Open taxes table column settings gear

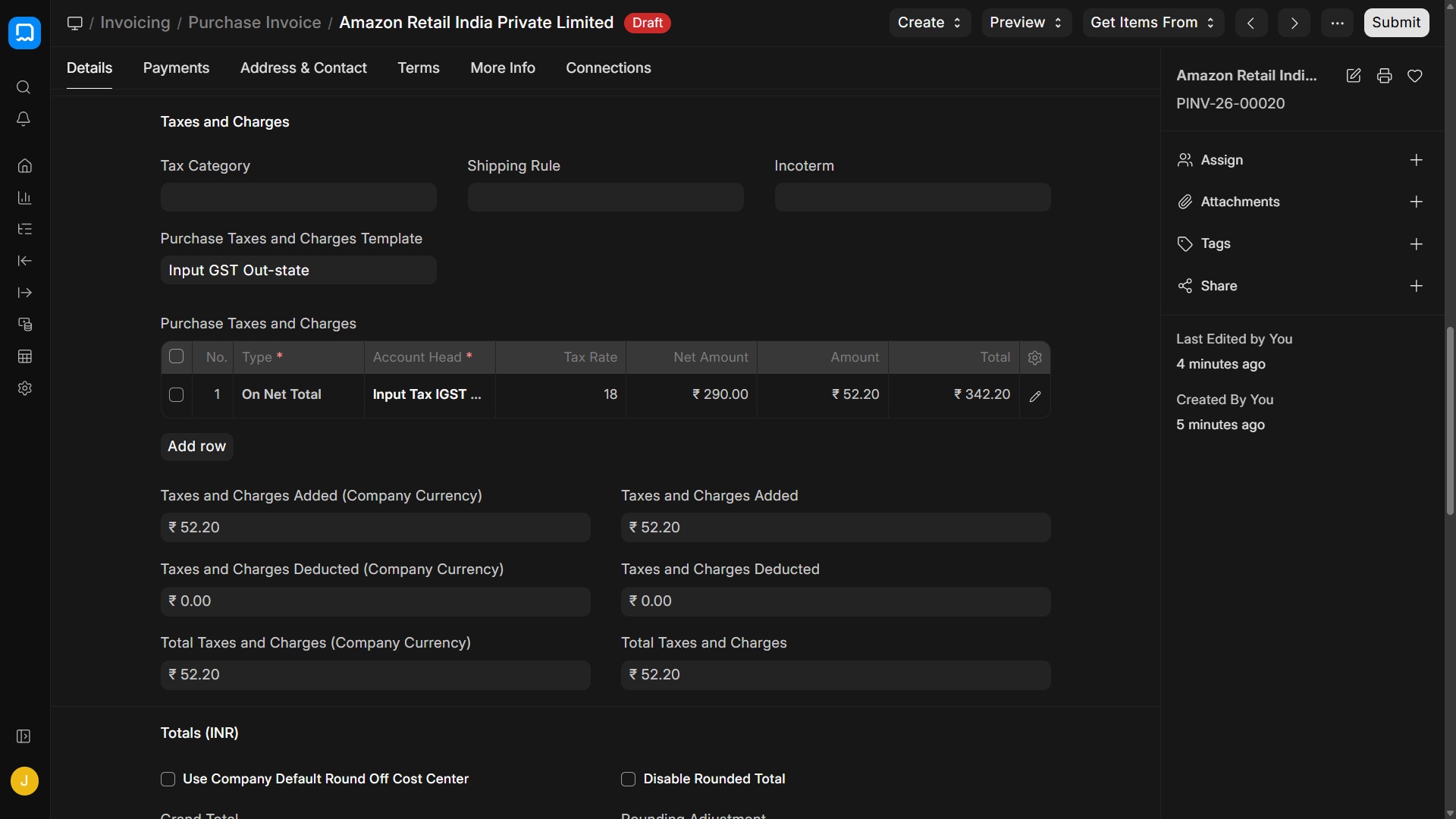click(x=1035, y=358)
